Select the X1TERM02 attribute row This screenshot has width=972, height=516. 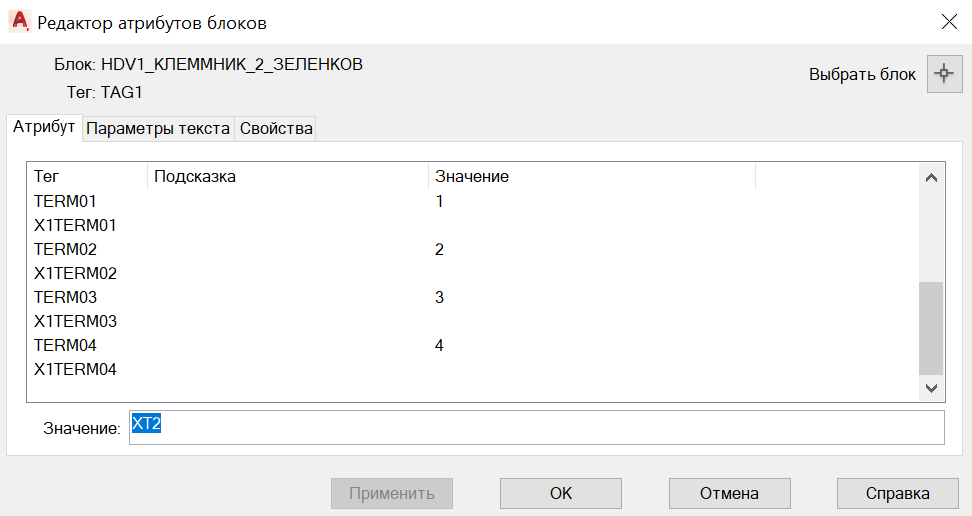[474, 274]
